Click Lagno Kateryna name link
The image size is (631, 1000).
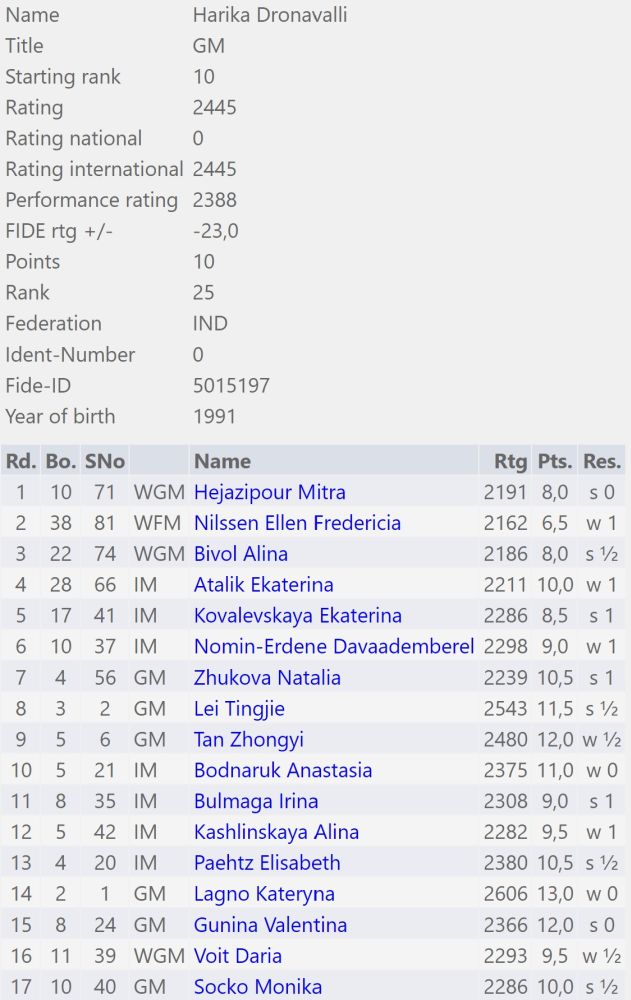pos(264,894)
